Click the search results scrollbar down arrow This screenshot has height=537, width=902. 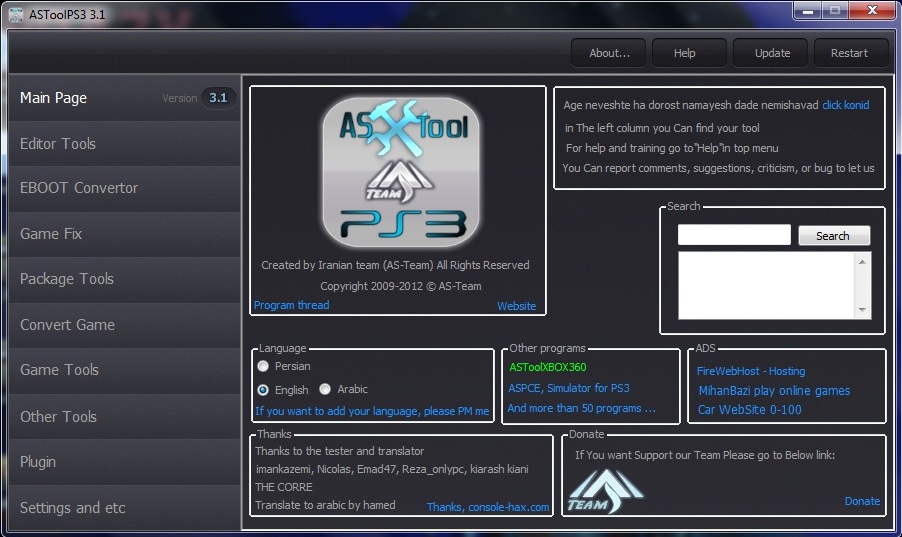pyautogui.click(x=863, y=311)
